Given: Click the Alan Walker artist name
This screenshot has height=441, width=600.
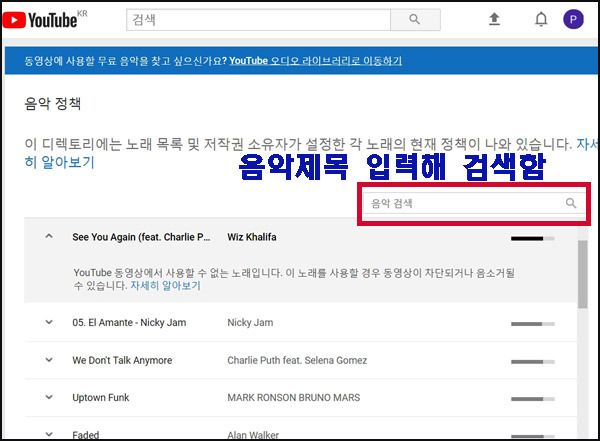Looking at the screenshot, I should 253,435.
